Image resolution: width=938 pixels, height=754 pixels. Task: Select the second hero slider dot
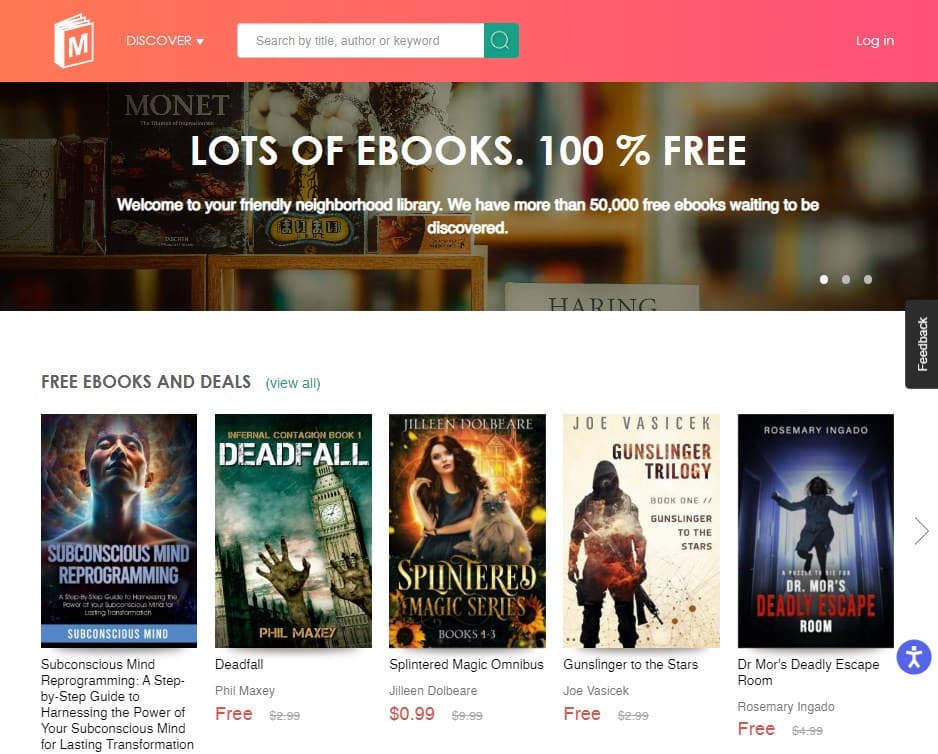[x=846, y=280]
